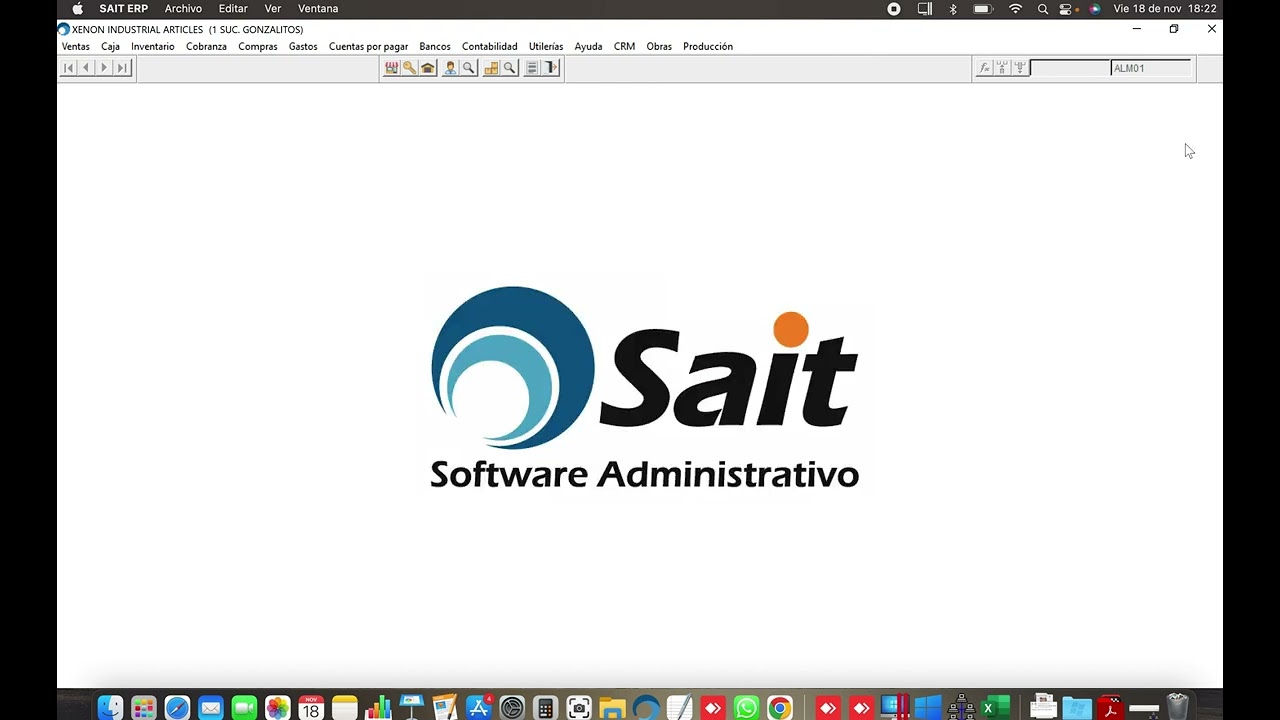
Task: Open the SAIT ERP application menu
Action: 124,9
